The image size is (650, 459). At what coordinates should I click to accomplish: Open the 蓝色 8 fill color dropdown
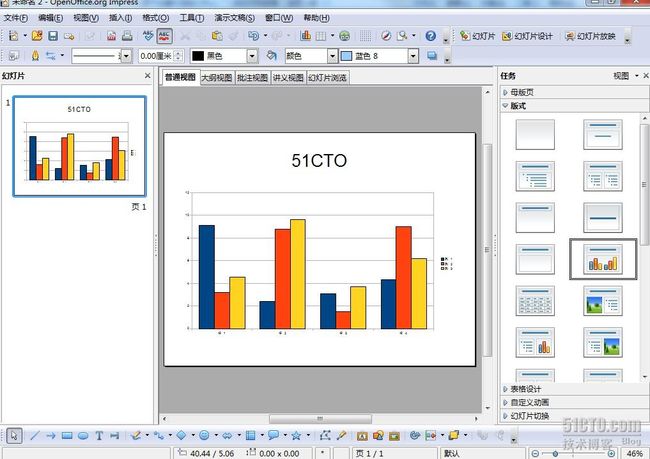point(413,56)
